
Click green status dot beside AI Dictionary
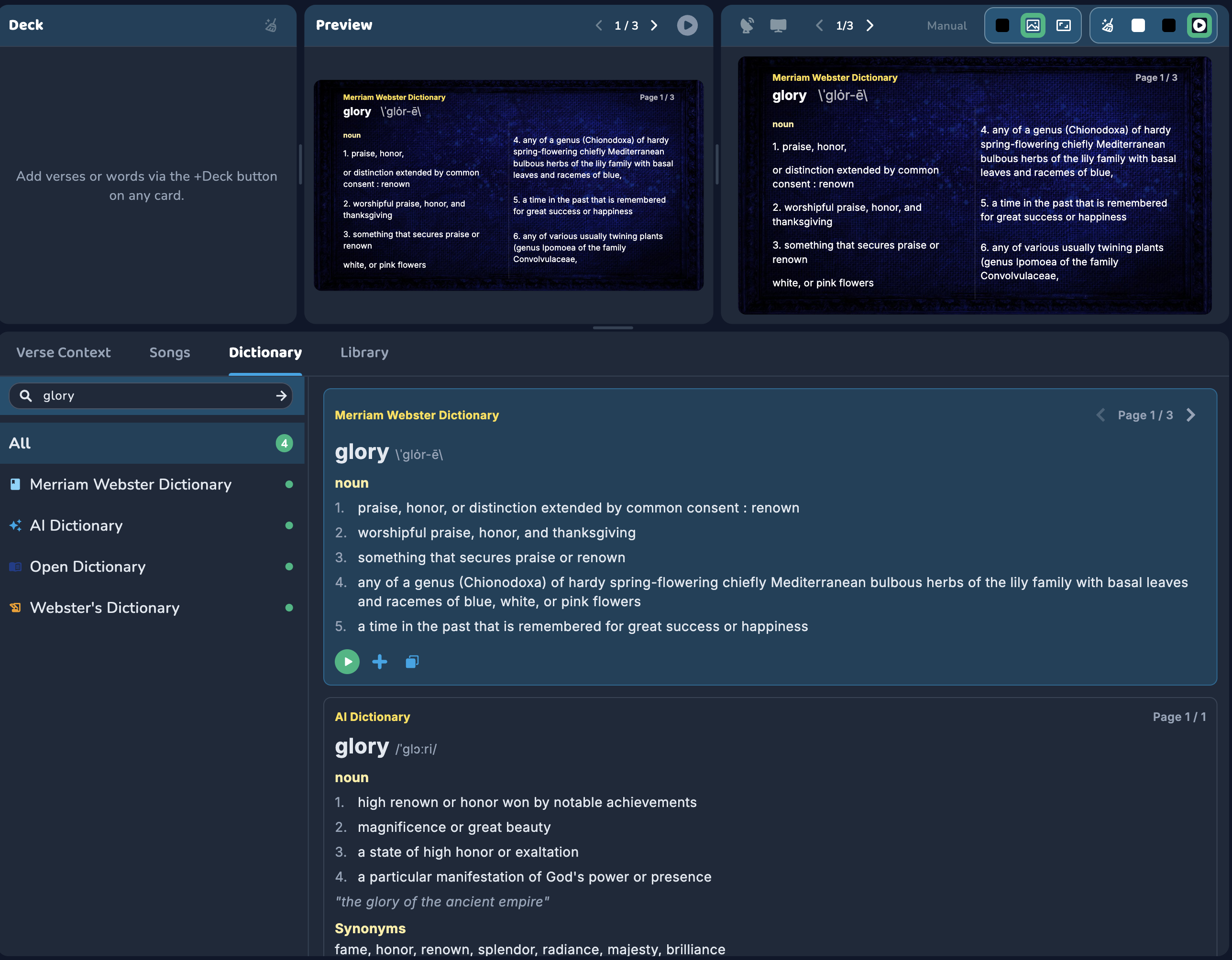point(289,526)
